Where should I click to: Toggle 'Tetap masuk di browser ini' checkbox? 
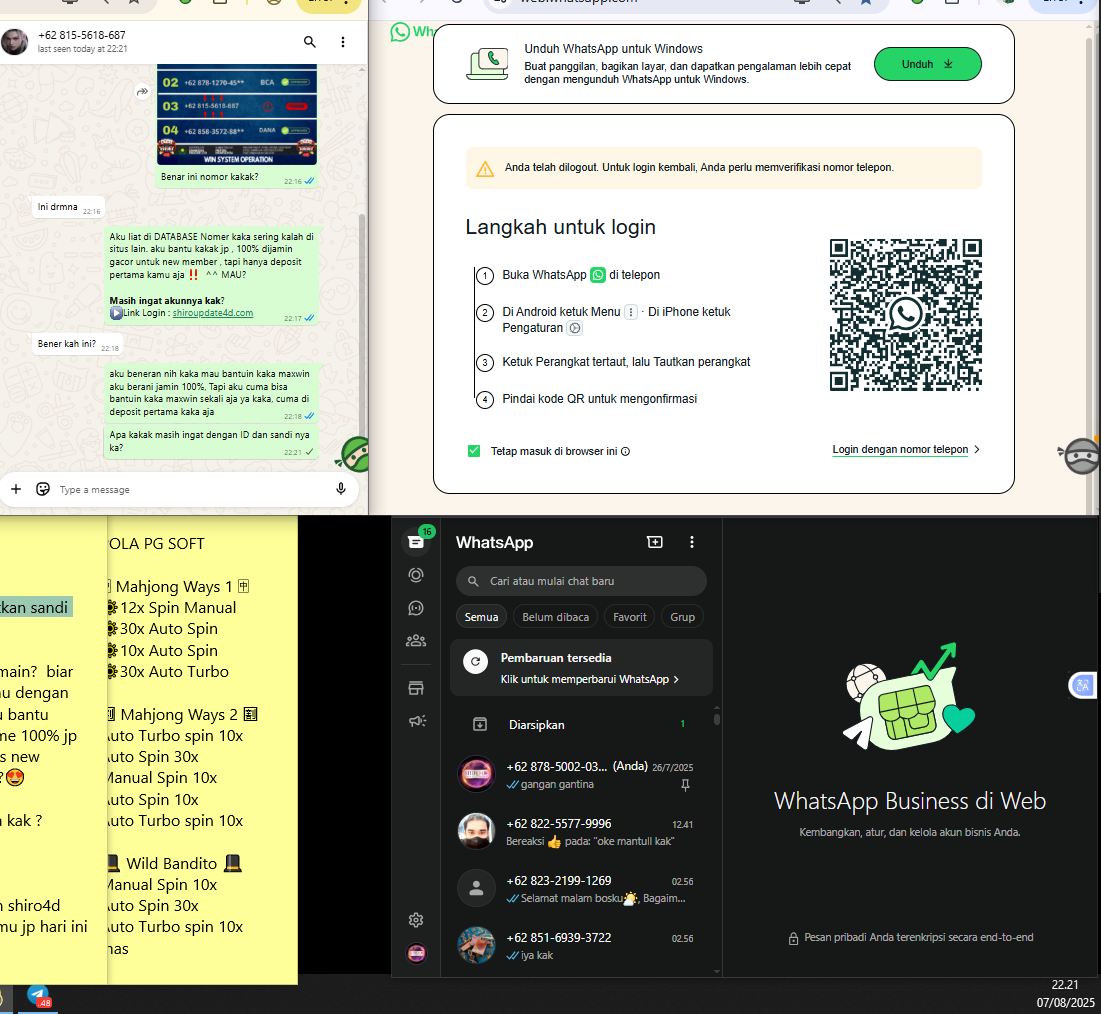tap(474, 451)
